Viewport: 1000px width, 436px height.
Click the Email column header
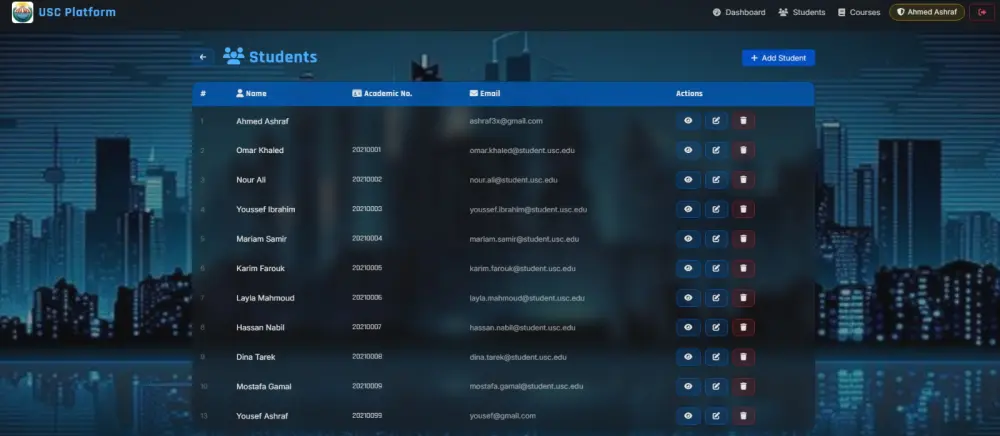click(485, 94)
